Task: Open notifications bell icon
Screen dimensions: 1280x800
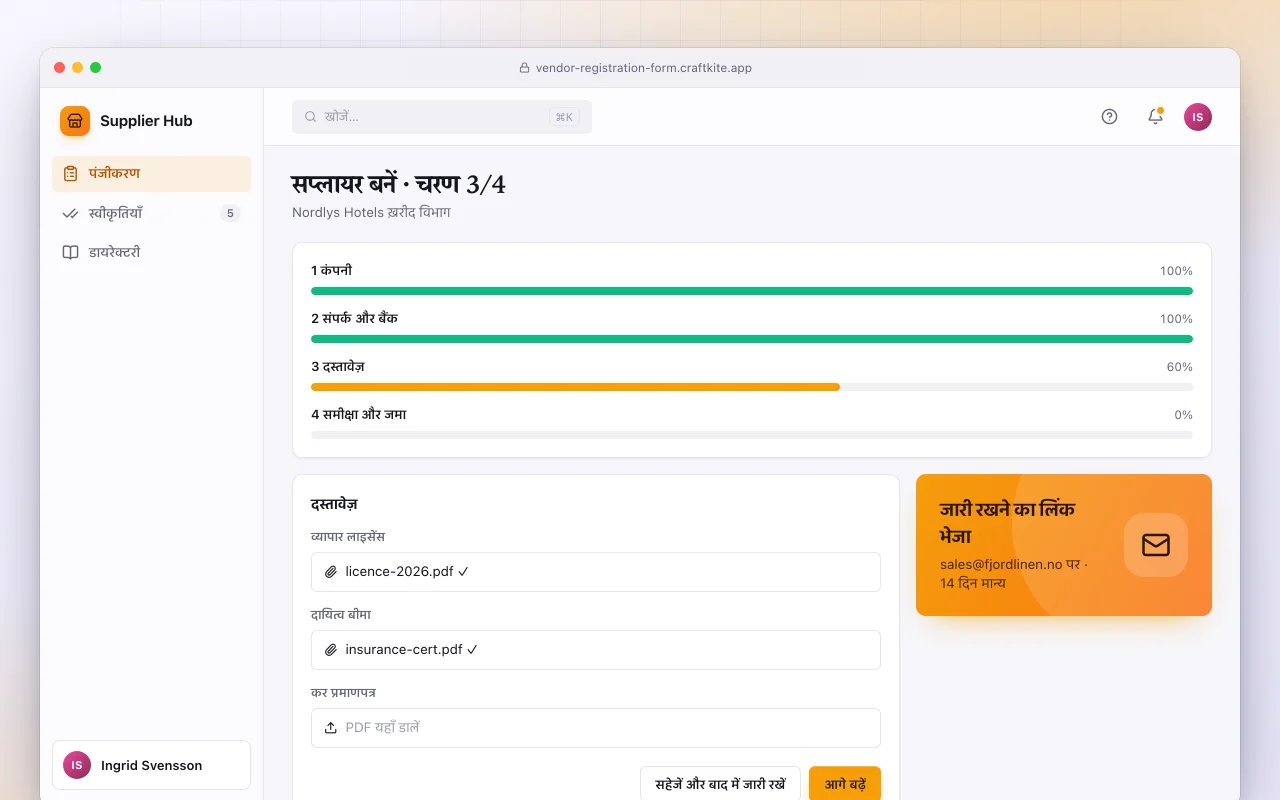Action: pos(1155,117)
